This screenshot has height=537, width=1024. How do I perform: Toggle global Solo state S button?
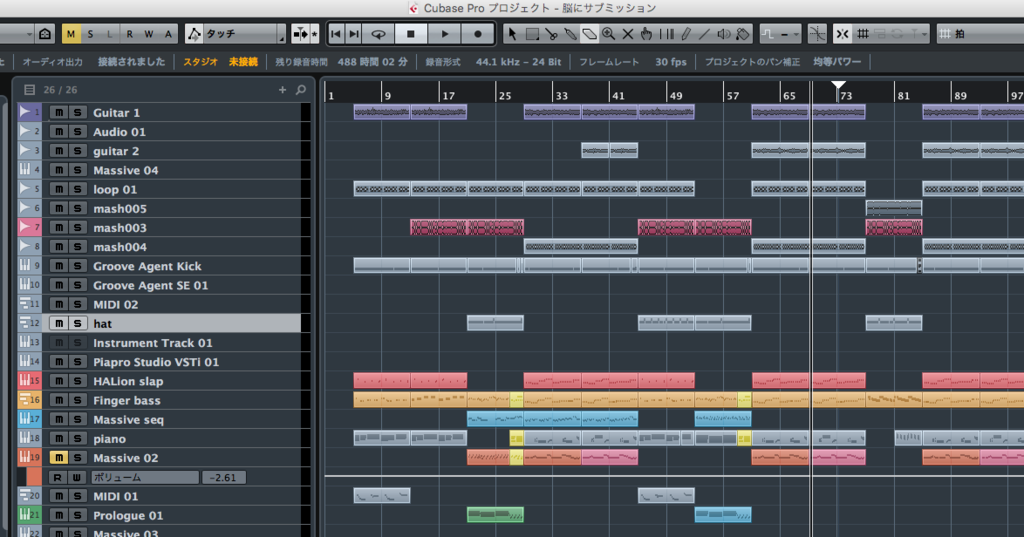[90, 34]
